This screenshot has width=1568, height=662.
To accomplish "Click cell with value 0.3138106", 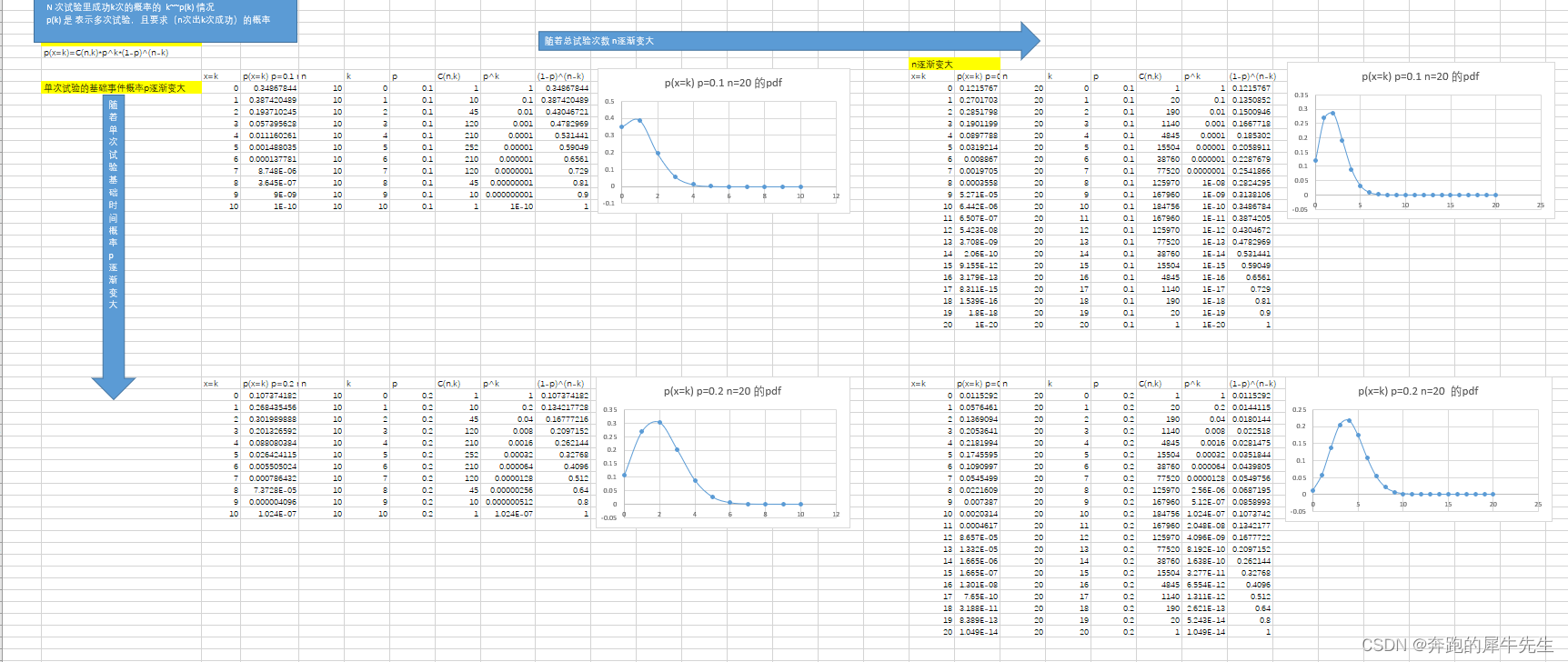I will pos(1251,195).
